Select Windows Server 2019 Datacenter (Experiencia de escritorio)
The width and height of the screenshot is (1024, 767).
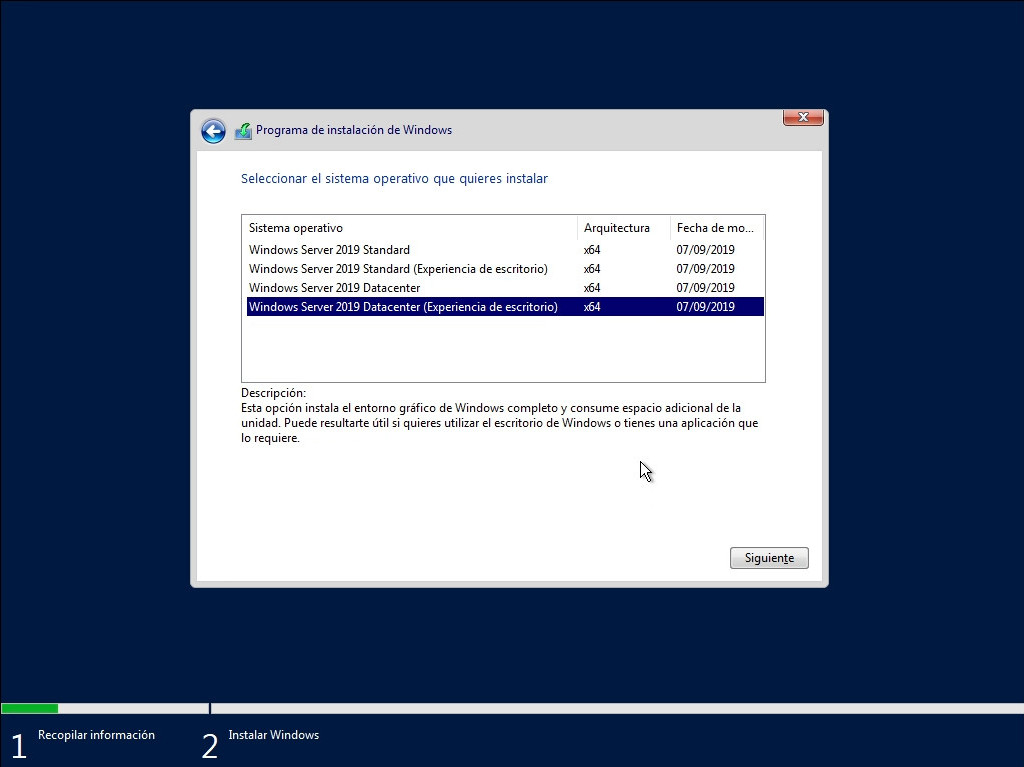[x=403, y=307]
